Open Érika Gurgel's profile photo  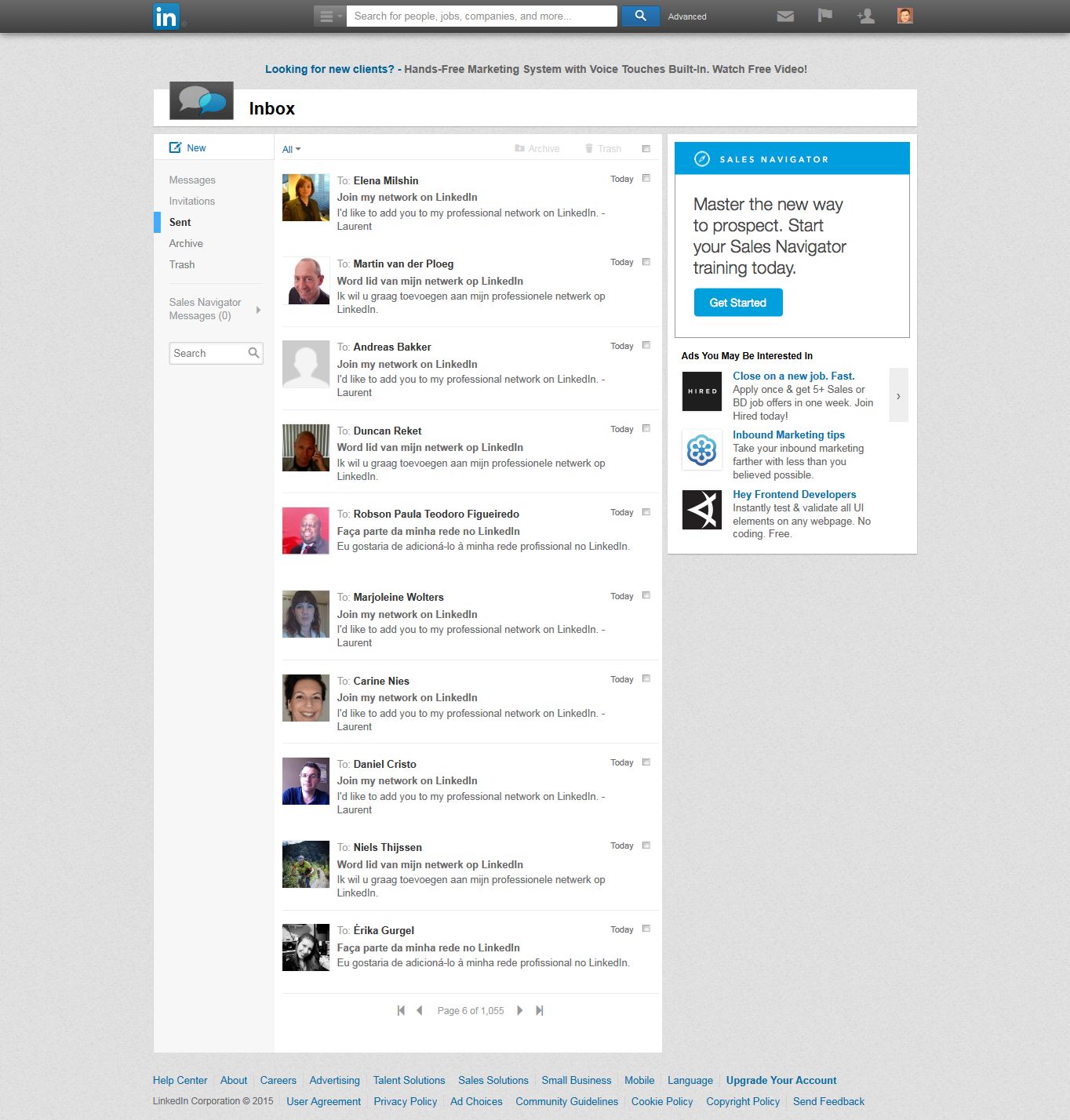[x=306, y=947]
